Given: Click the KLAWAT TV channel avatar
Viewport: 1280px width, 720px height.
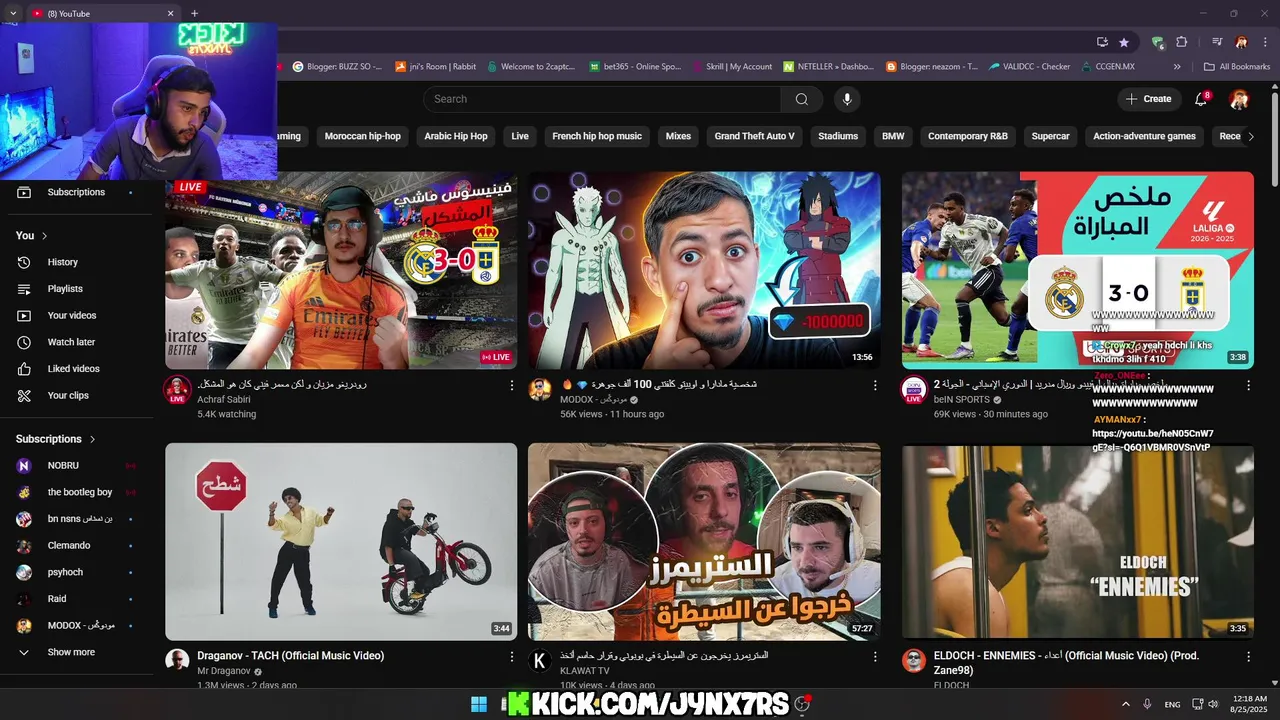Looking at the screenshot, I should [x=540, y=661].
